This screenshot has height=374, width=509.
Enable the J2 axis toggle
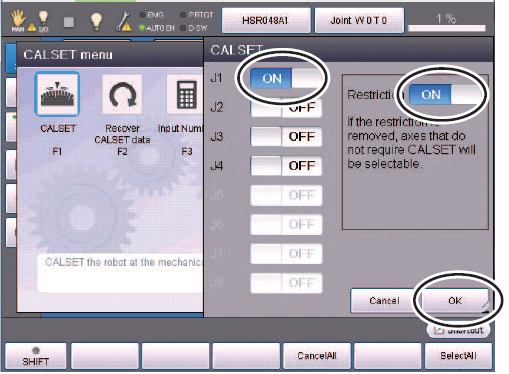click(x=286, y=107)
